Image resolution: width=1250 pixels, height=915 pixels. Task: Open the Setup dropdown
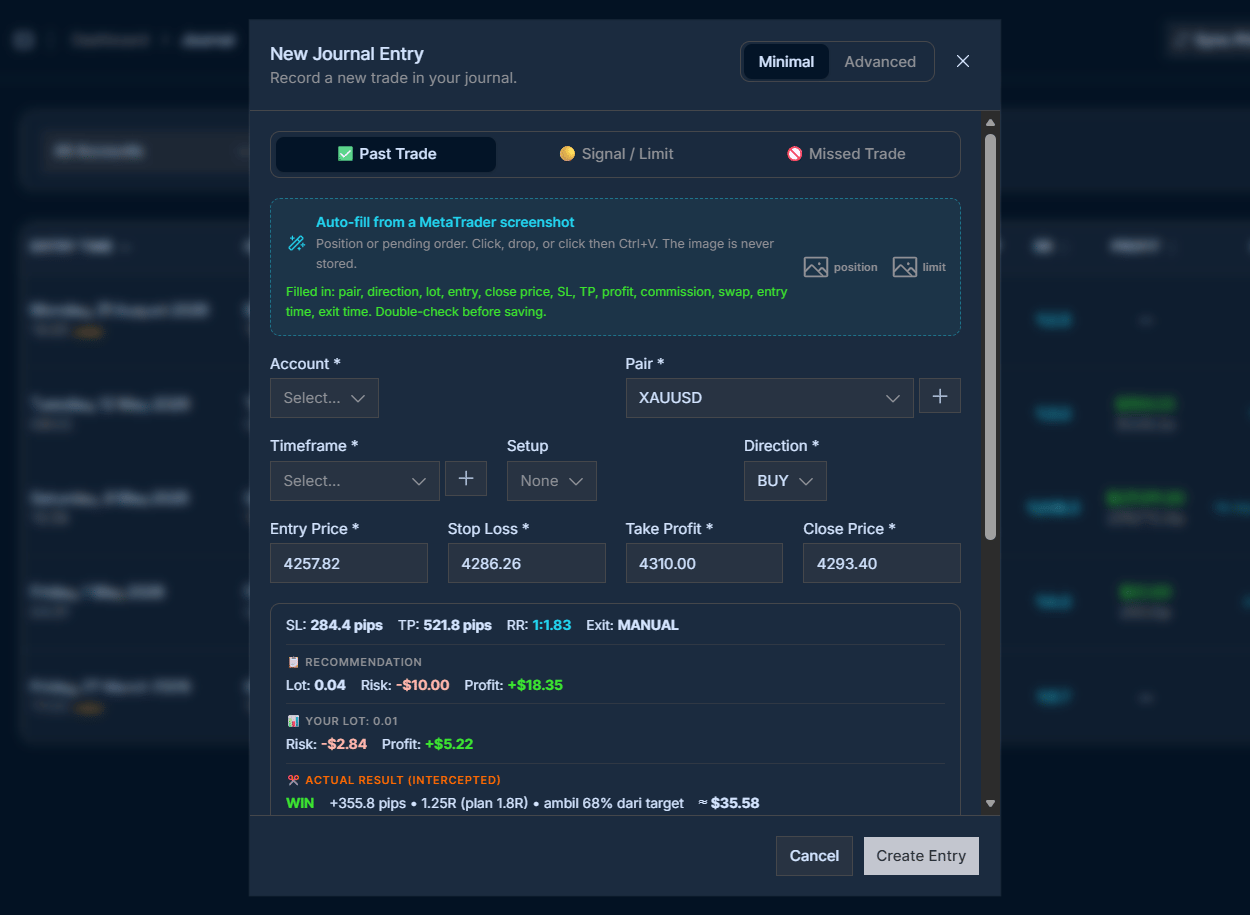(552, 481)
